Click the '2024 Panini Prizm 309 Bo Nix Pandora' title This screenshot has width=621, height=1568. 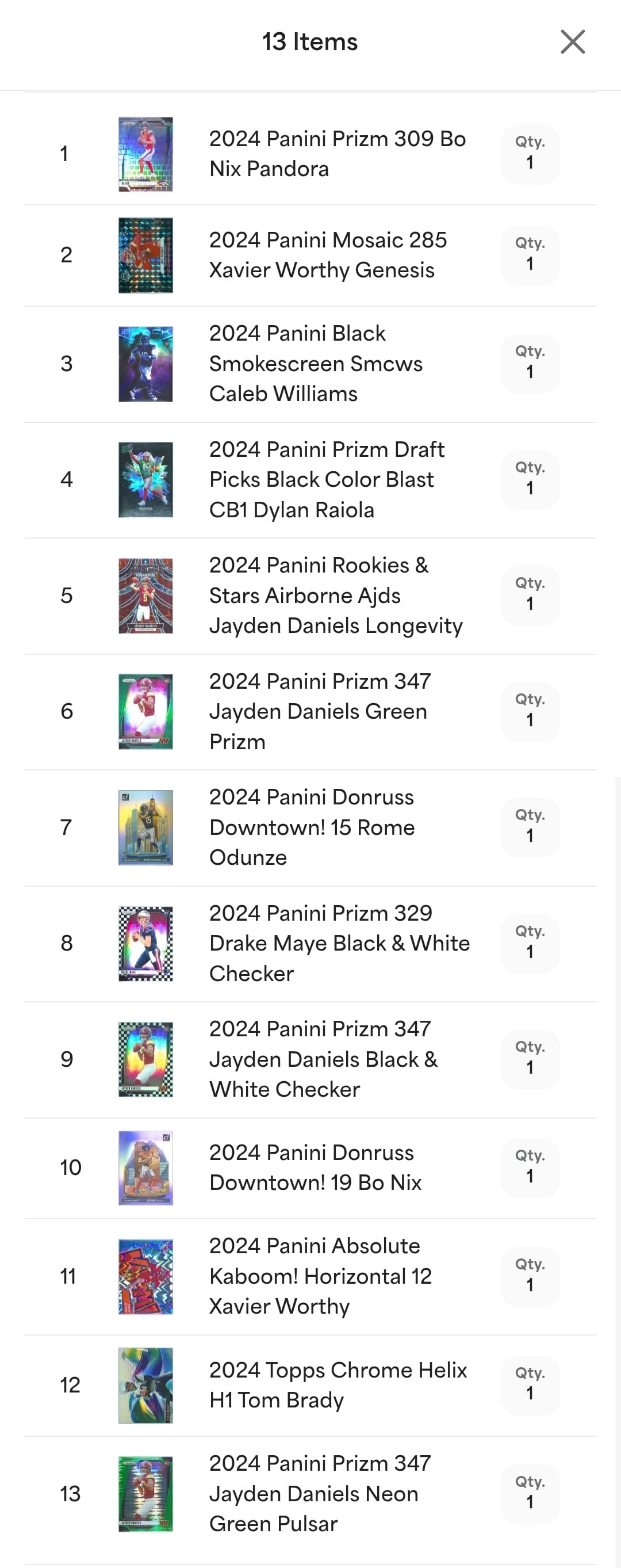[337, 154]
